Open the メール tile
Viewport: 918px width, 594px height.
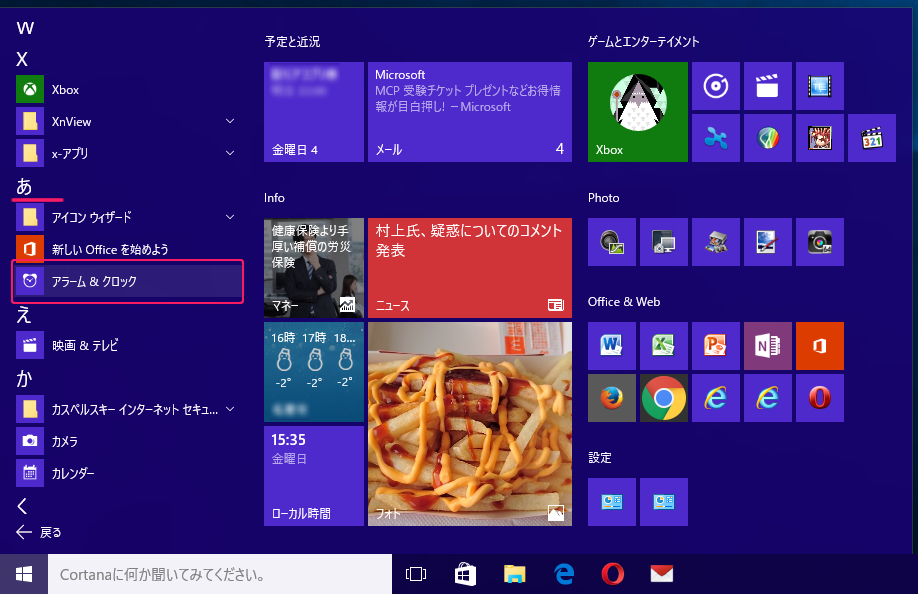click(x=470, y=112)
